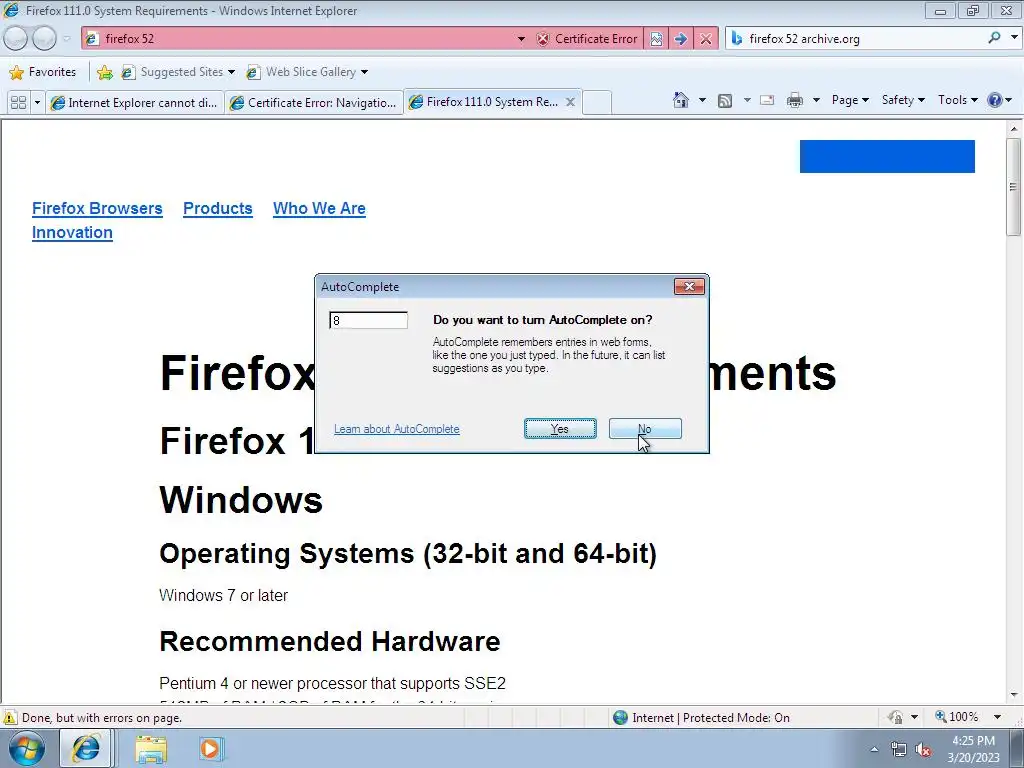Click Internet Explorer on the taskbar

[85, 748]
